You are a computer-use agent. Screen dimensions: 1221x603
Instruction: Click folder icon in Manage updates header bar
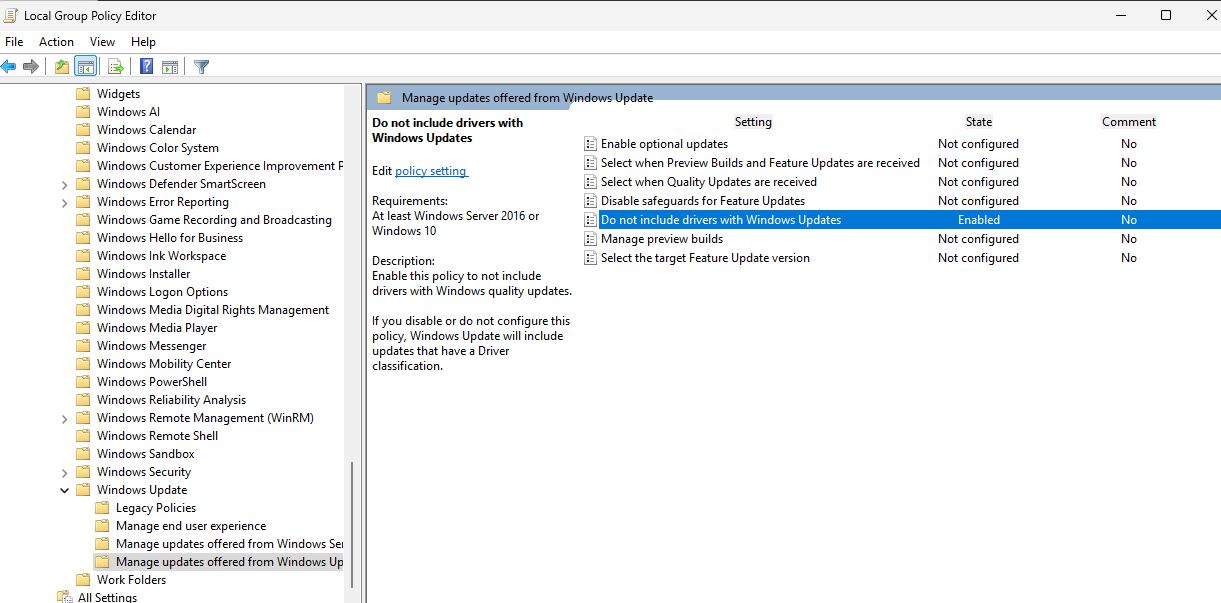(x=384, y=98)
